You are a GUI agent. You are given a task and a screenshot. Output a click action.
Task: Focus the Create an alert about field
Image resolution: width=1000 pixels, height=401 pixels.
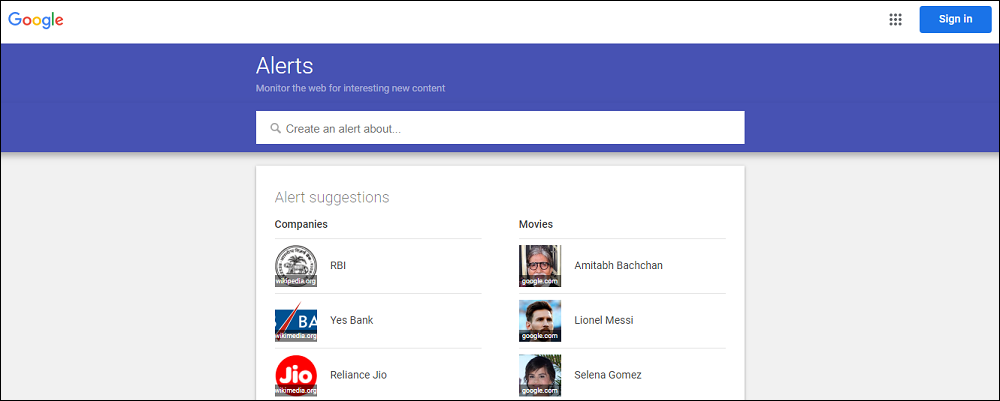tap(500, 128)
